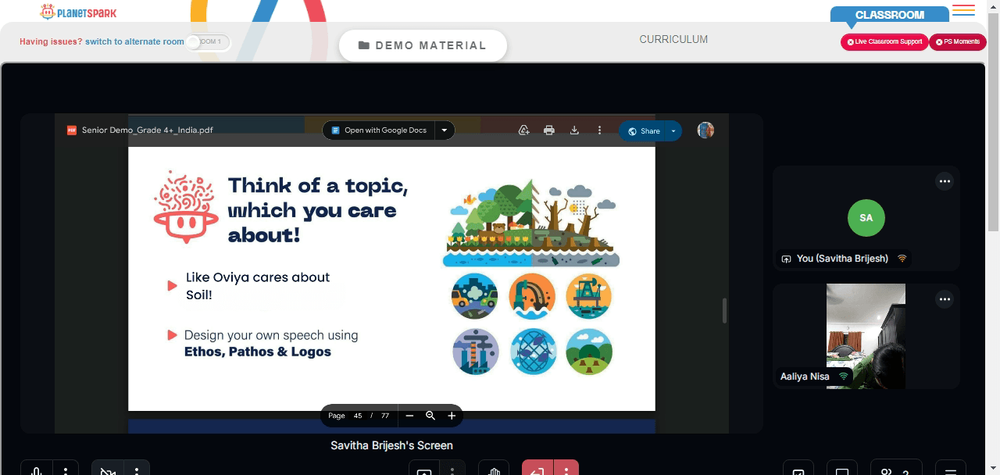Click Aaliya Nisa's video thumbnail
The height and width of the screenshot is (475, 1000).
[x=866, y=336]
